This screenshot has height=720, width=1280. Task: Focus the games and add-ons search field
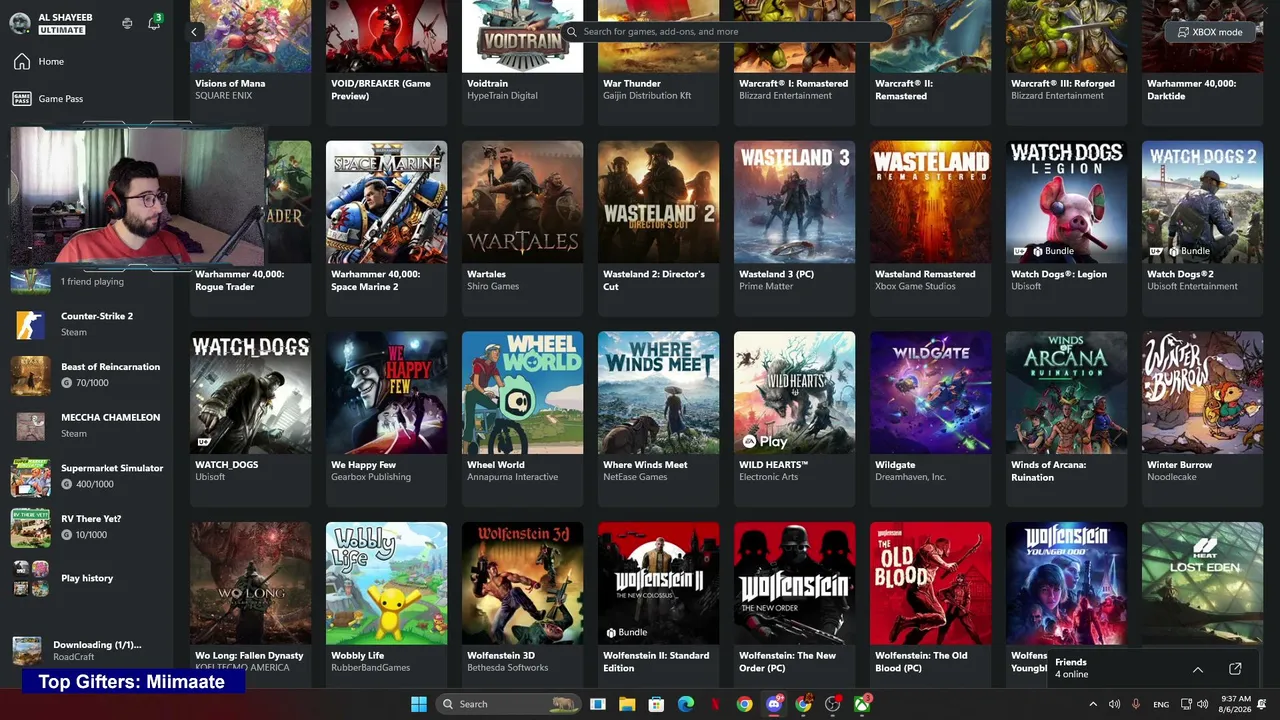click(x=727, y=32)
